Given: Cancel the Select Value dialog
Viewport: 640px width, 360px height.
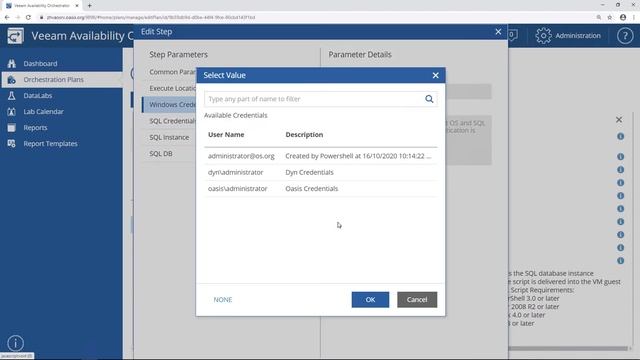Looking at the screenshot, I should pyautogui.click(x=417, y=300).
